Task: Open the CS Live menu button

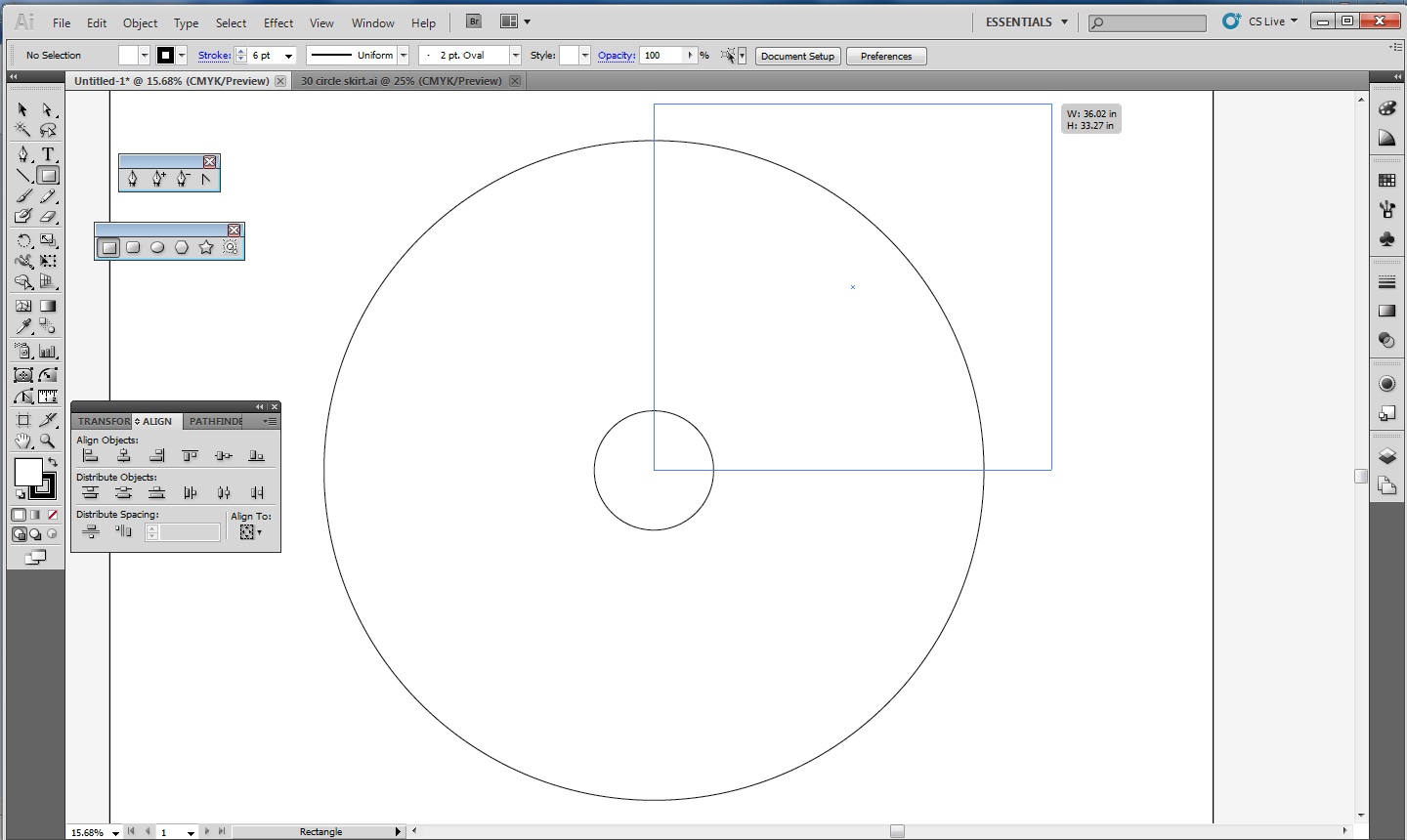Action: pyautogui.click(x=1261, y=21)
